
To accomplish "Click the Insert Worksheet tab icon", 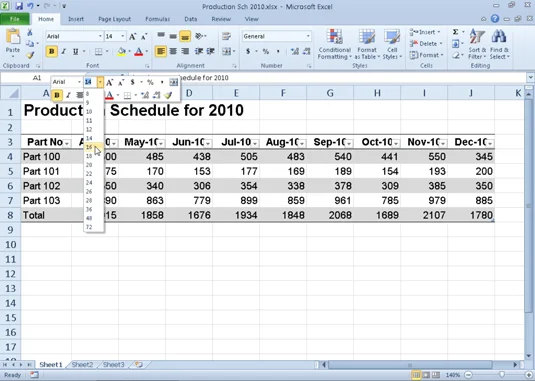I will [x=139, y=365].
